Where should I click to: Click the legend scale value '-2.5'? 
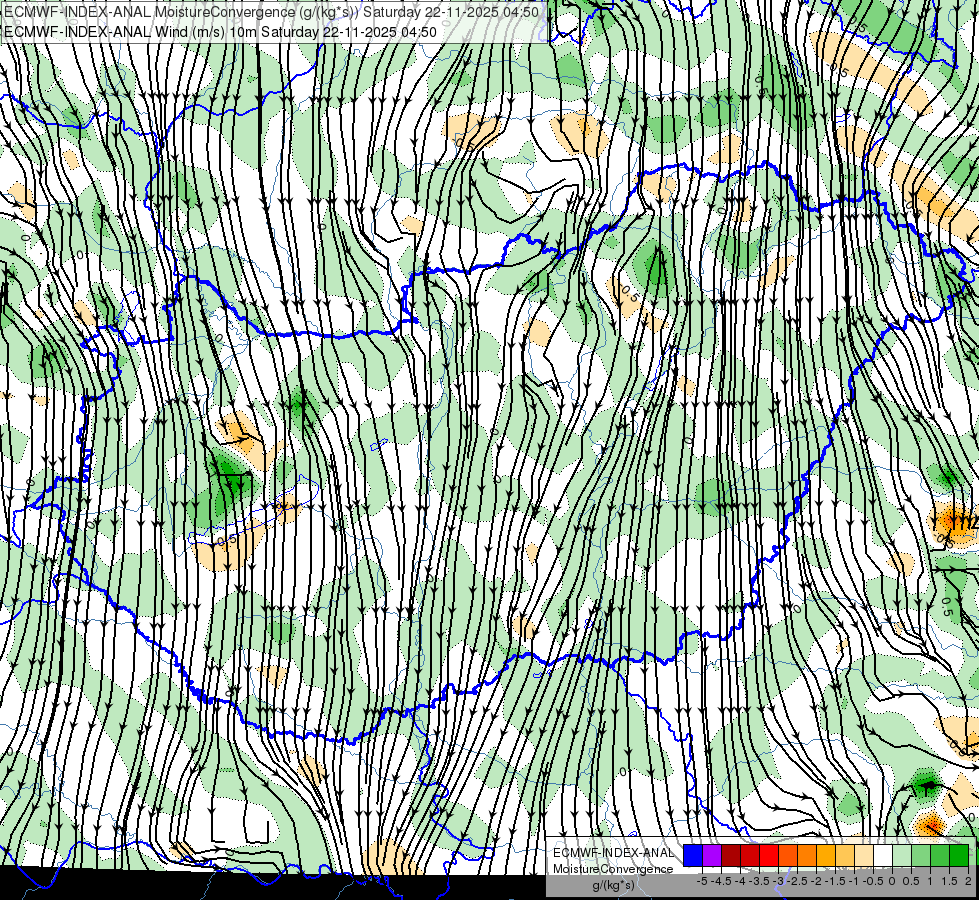pos(797,881)
